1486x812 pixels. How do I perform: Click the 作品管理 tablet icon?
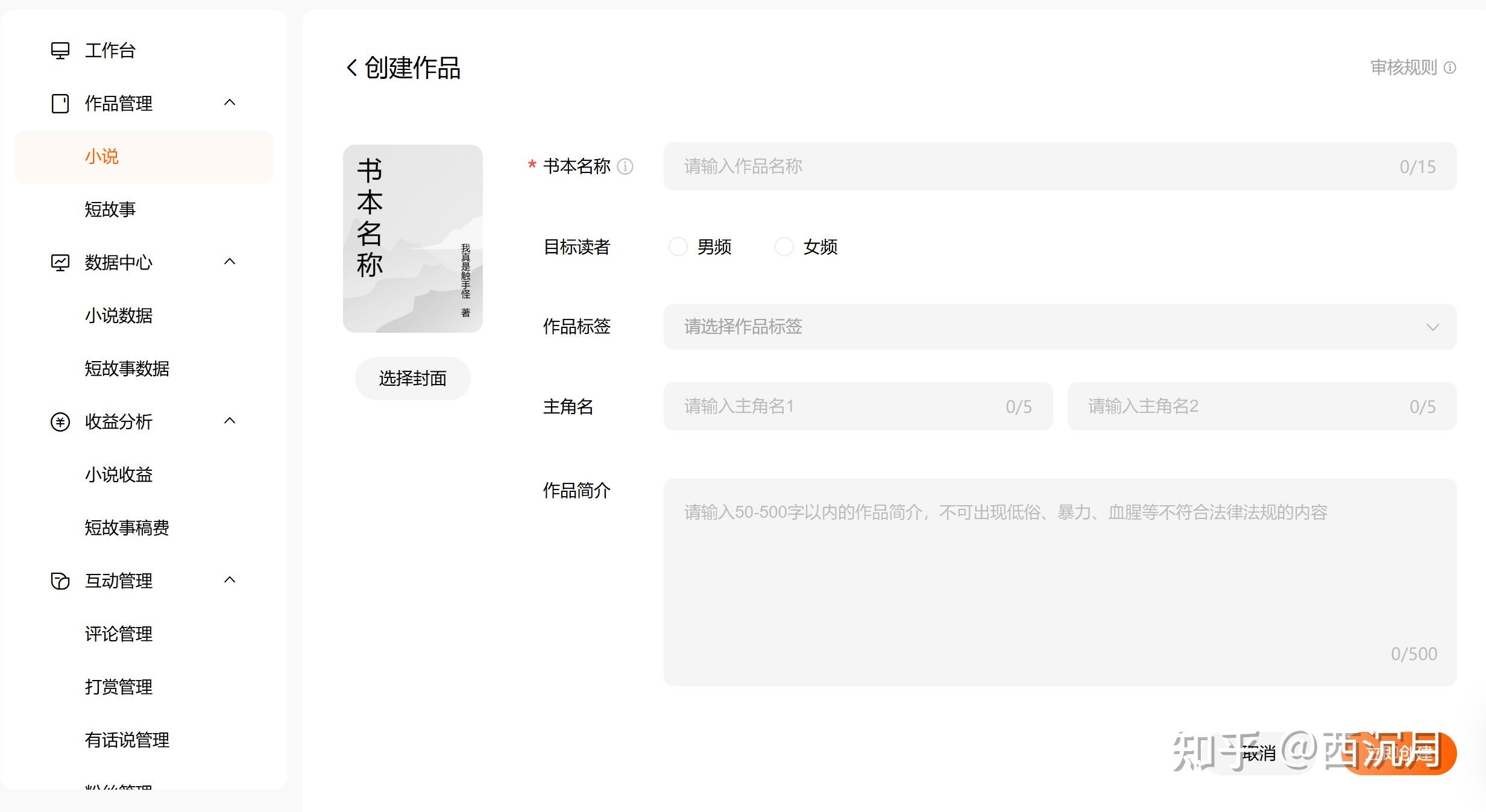(x=60, y=104)
